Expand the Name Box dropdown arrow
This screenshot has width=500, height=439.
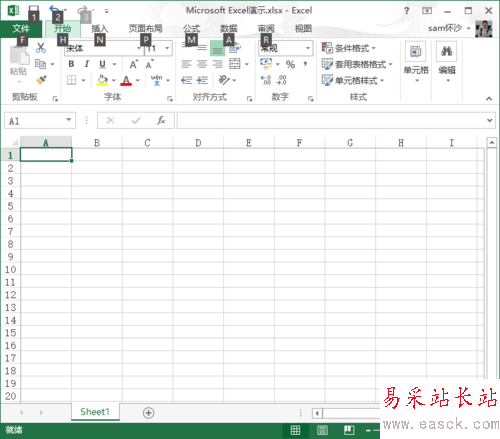pos(69,120)
